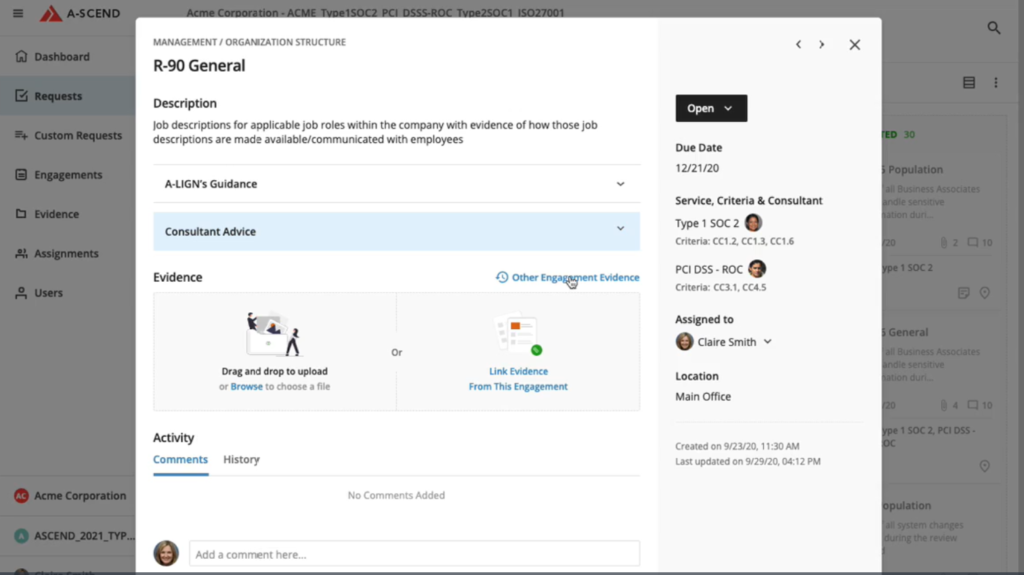The image size is (1024, 575).
Task: Close the R-90 General dialog
Action: click(854, 44)
